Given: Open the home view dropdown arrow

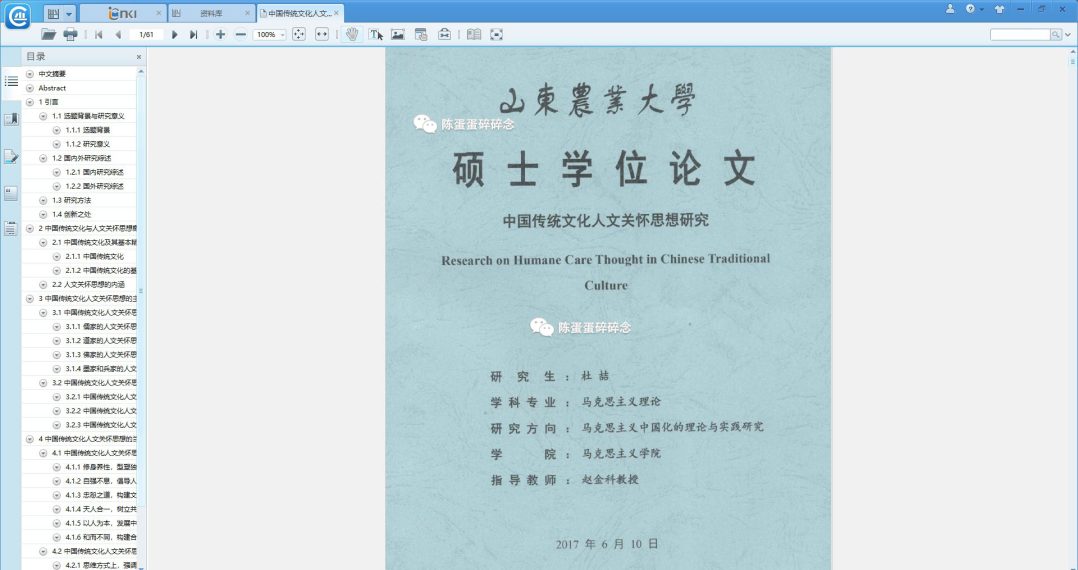Looking at the screenshot, I should [69, 14].
